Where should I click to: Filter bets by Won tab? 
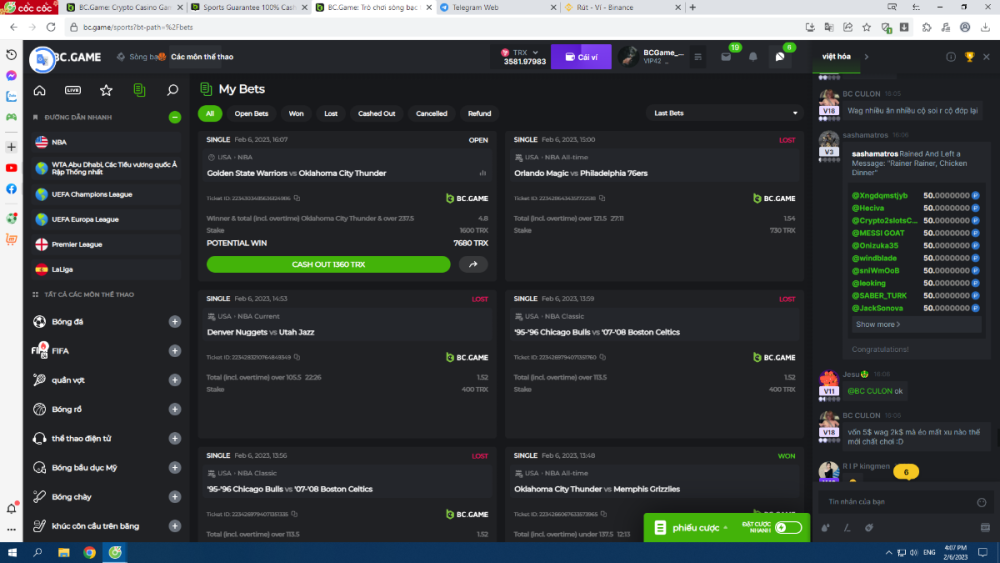(x=296, y=114)
